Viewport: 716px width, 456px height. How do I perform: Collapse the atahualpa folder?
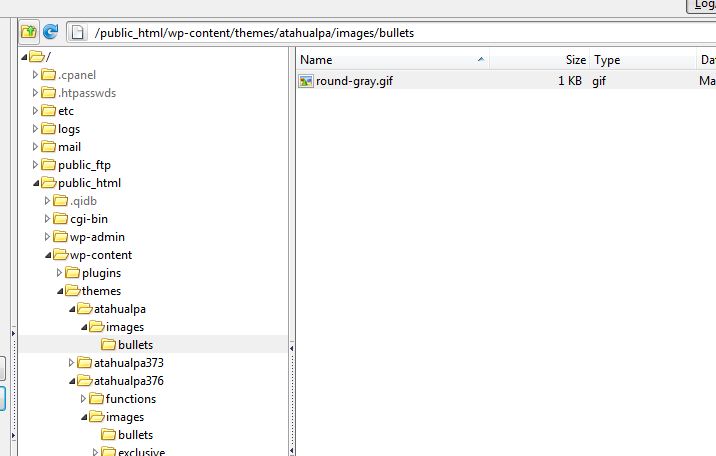point(72,309)
